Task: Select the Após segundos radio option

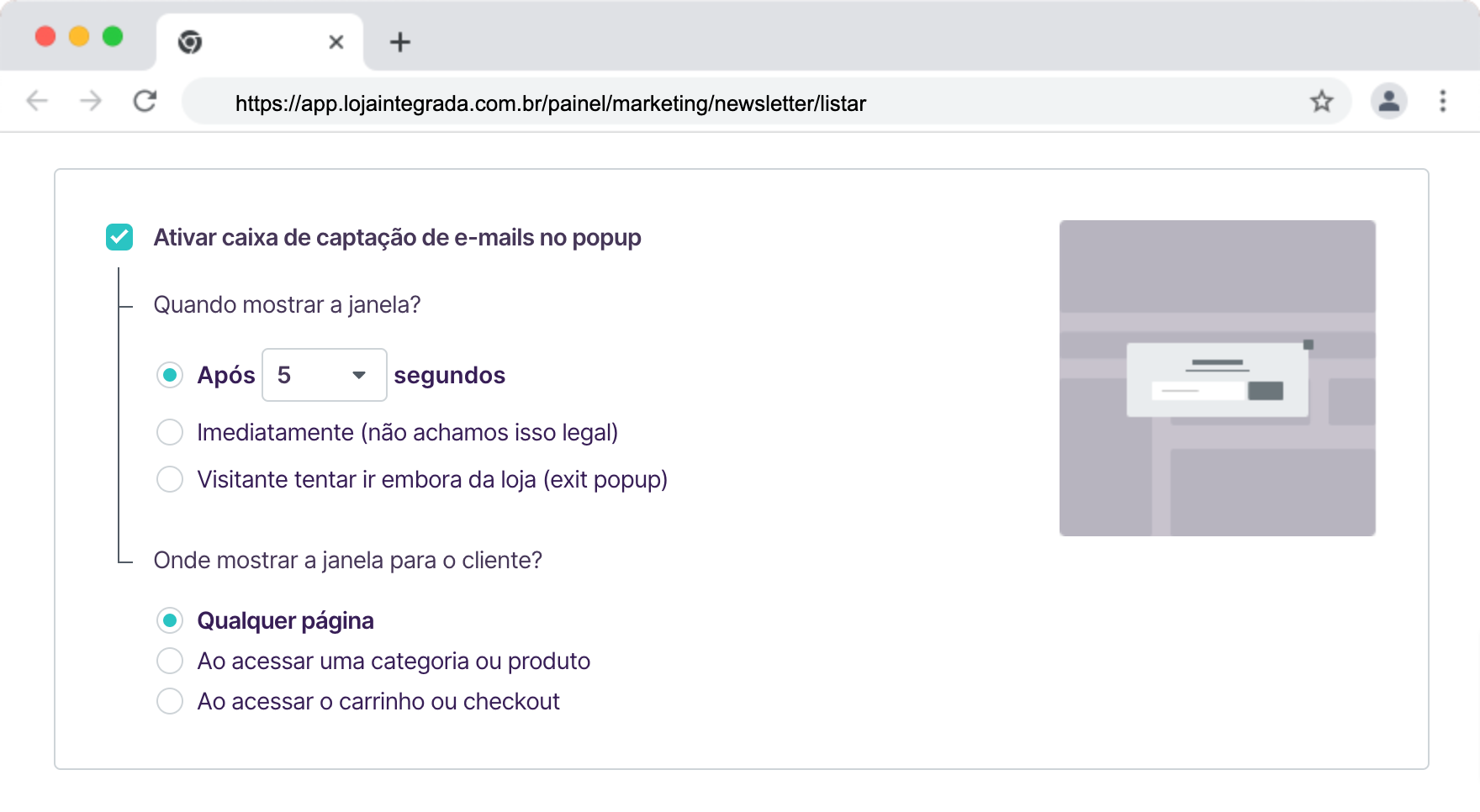Action: click(170, 375)
